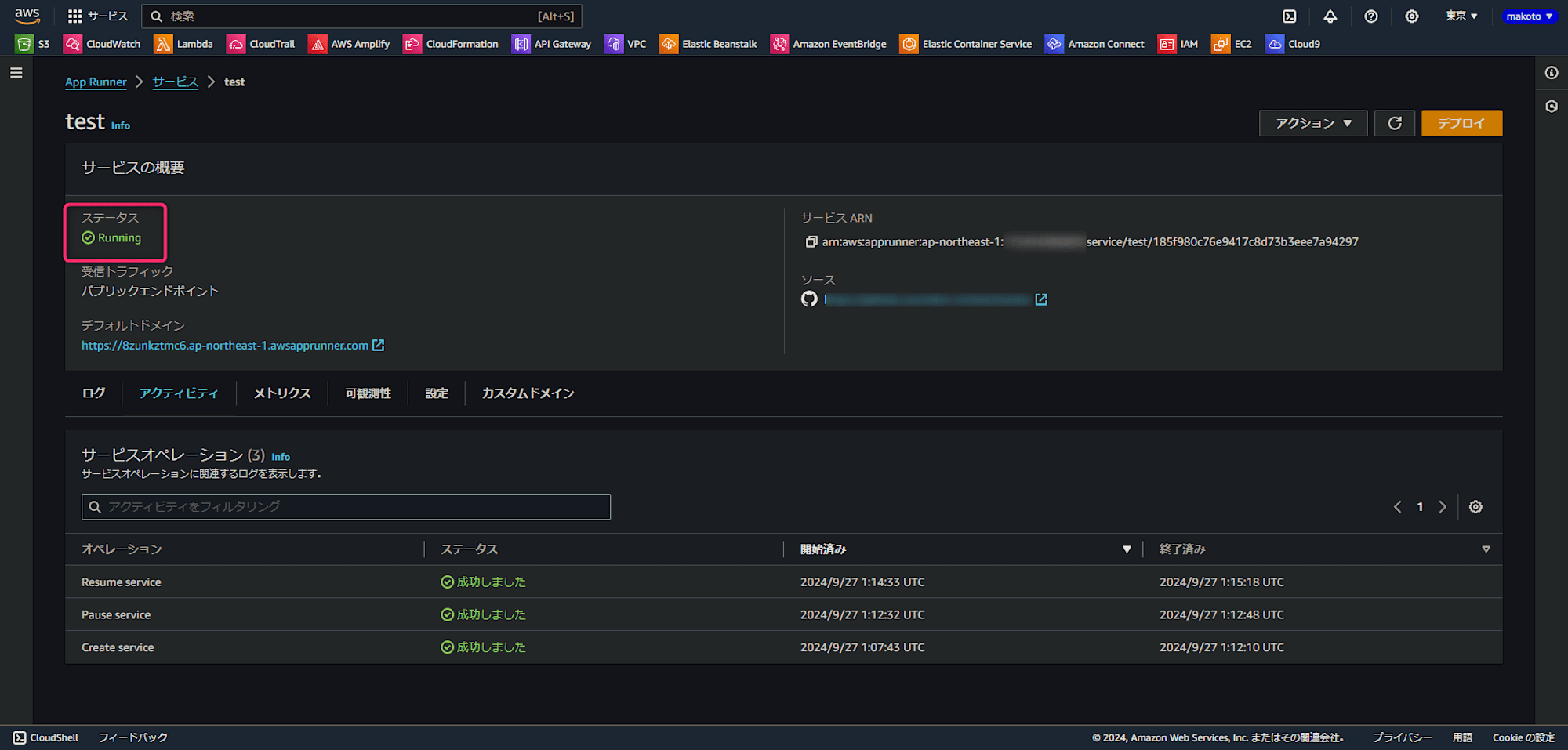
Task: Open AWS Amplify favorite shortcut
Action: point(350,44)
